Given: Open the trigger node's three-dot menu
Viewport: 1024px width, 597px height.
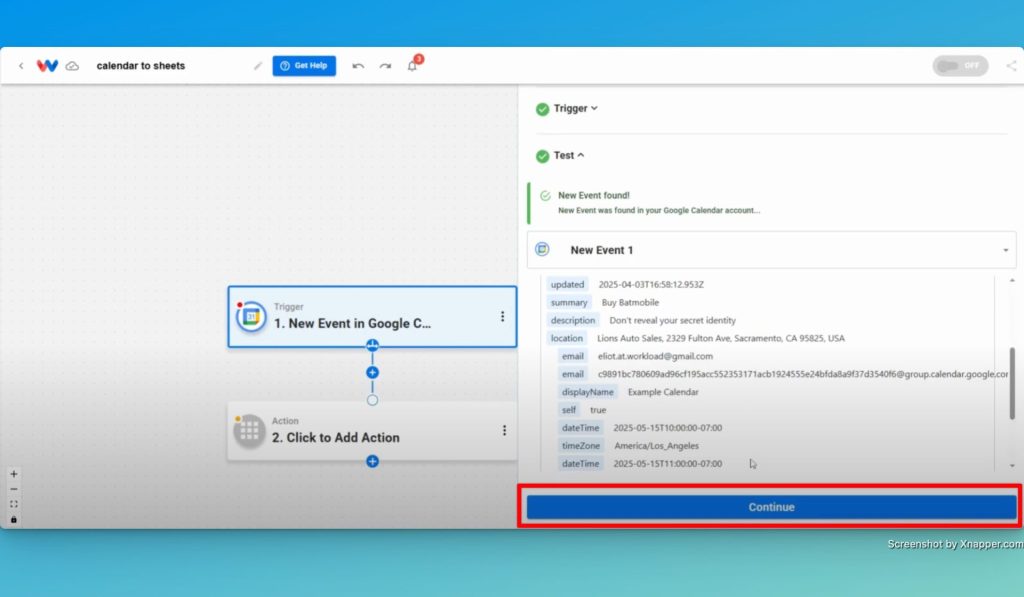Looking at the screenshot, I should coord(502,317).
